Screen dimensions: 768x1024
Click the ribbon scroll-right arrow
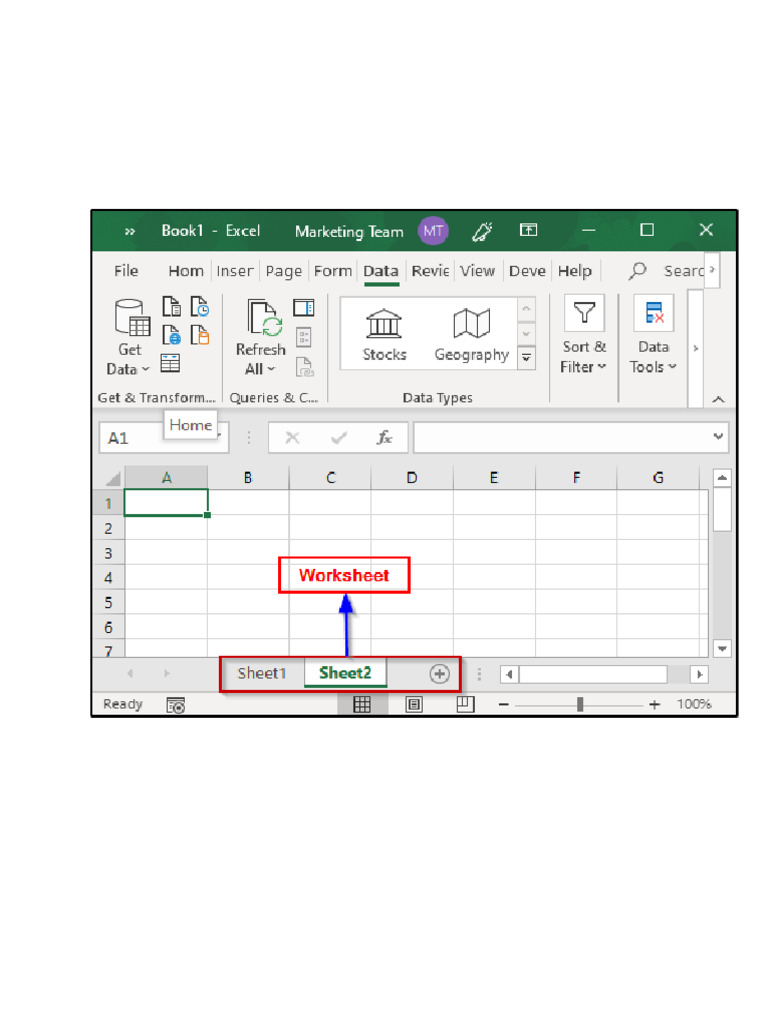tap(696, 348)
